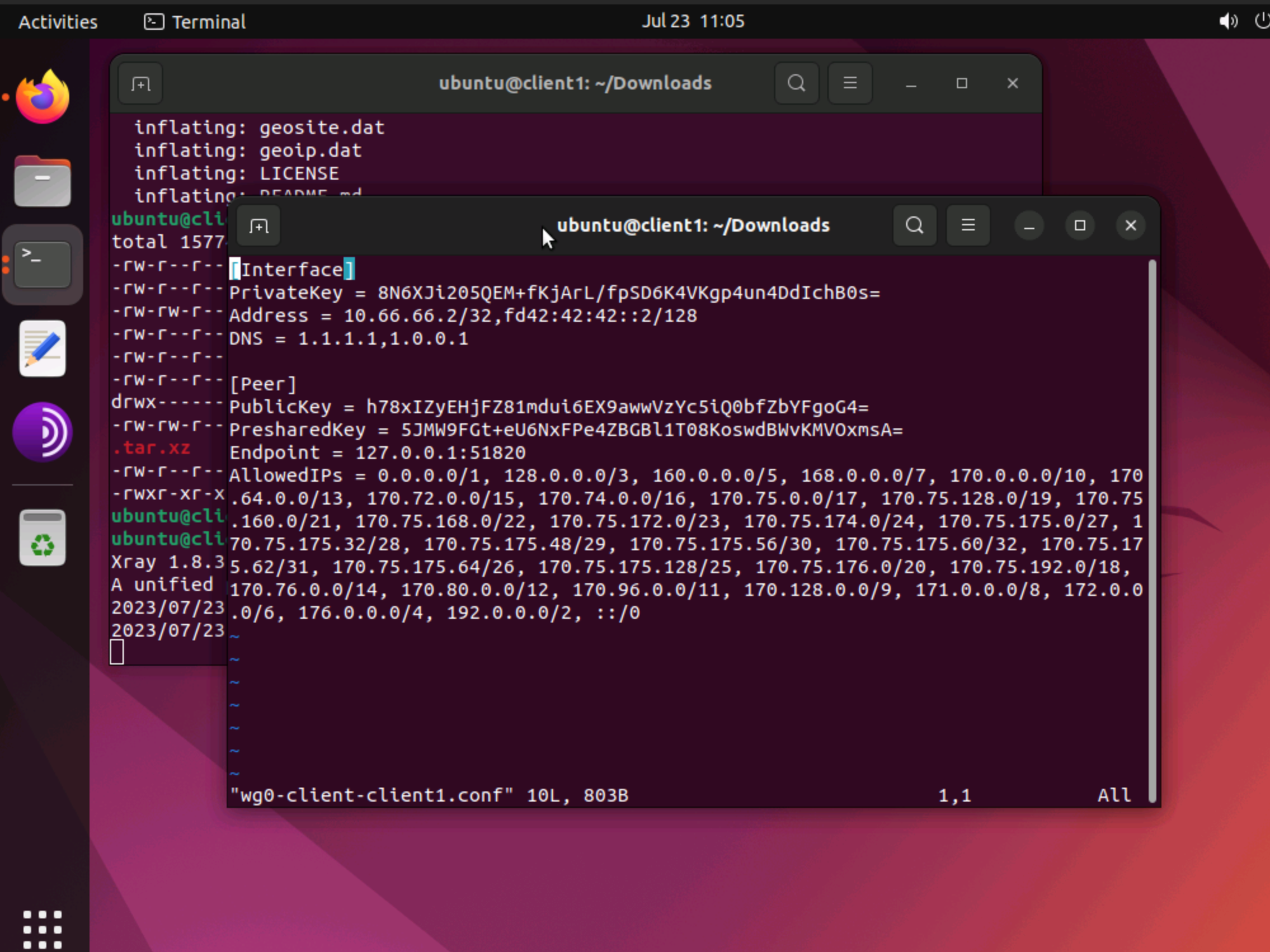
Task: Maximize the front terminal window
Action: (x=1080, y=225)
